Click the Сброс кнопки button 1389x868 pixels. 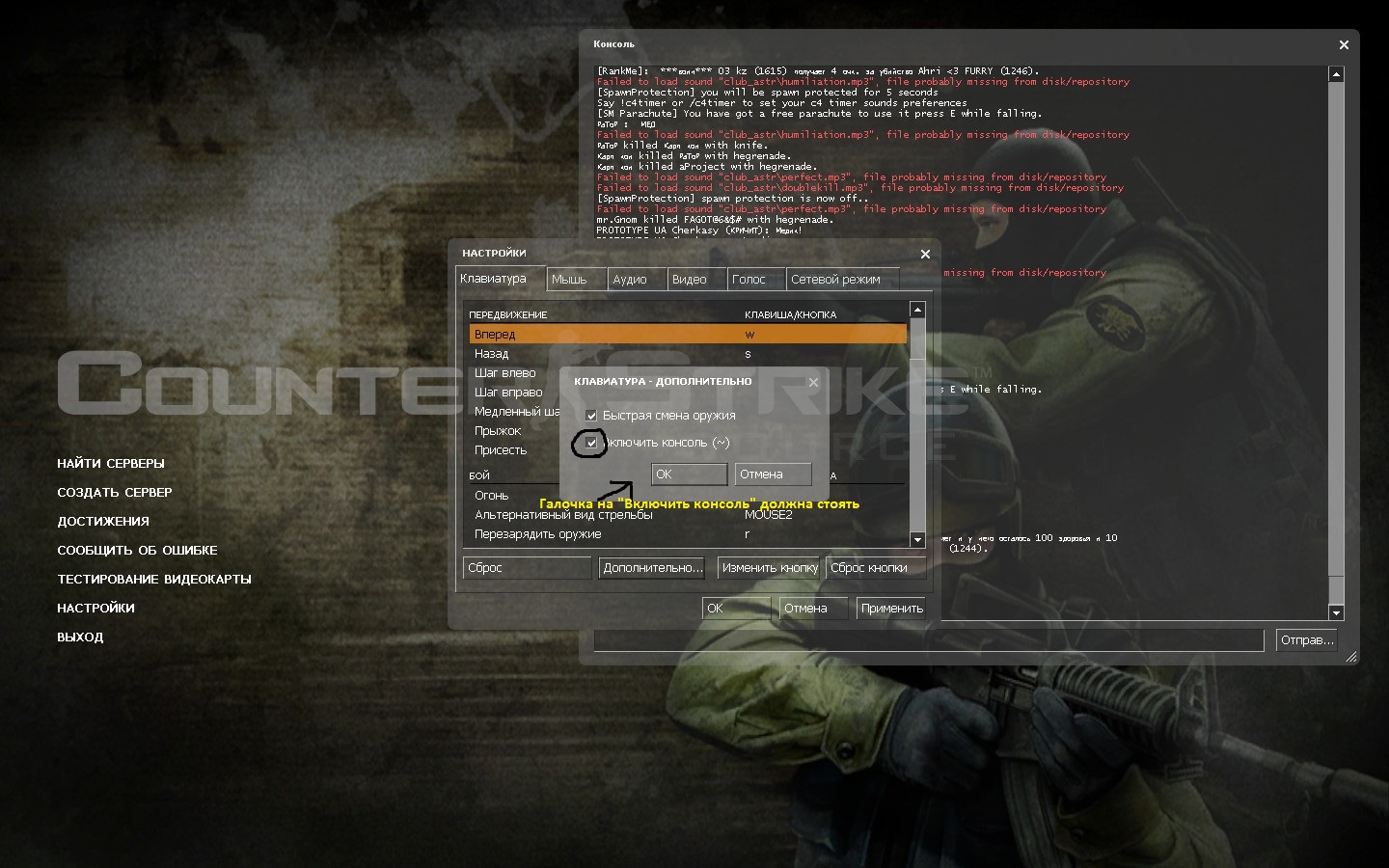pyautogui.click(x=874, y=568)
